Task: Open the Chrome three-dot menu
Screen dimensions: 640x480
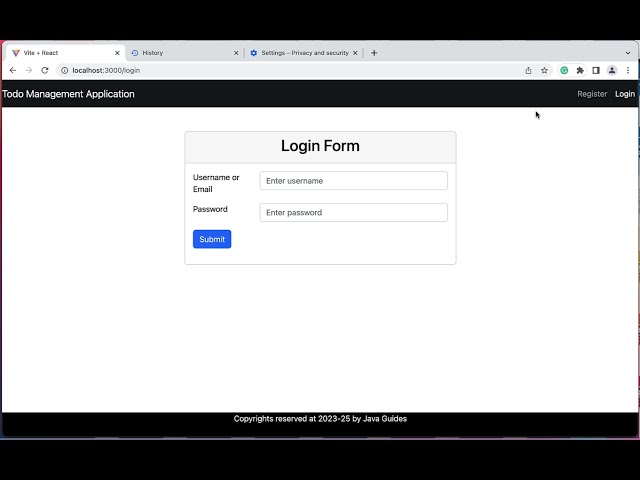Action: pos(628,70)
